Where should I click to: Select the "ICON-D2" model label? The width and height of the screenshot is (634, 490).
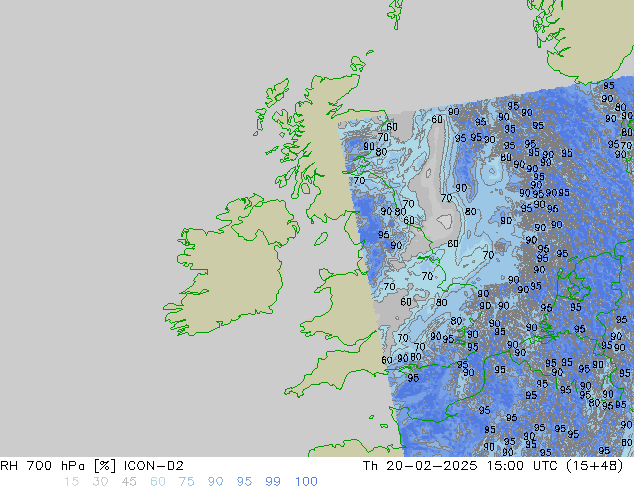click(154, 466)
